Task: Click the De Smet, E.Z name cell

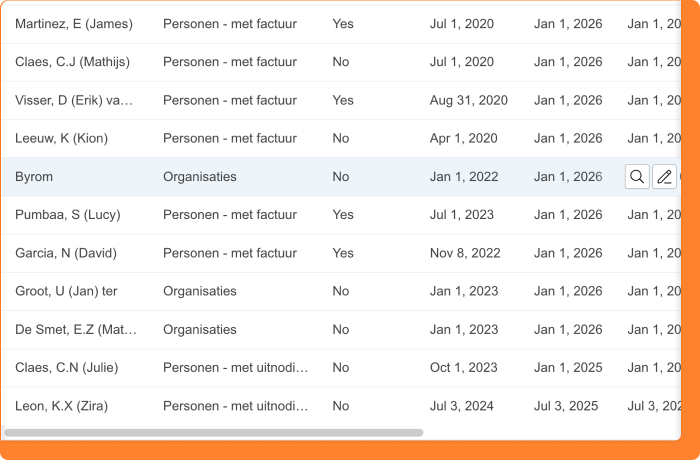Action: 76,329
